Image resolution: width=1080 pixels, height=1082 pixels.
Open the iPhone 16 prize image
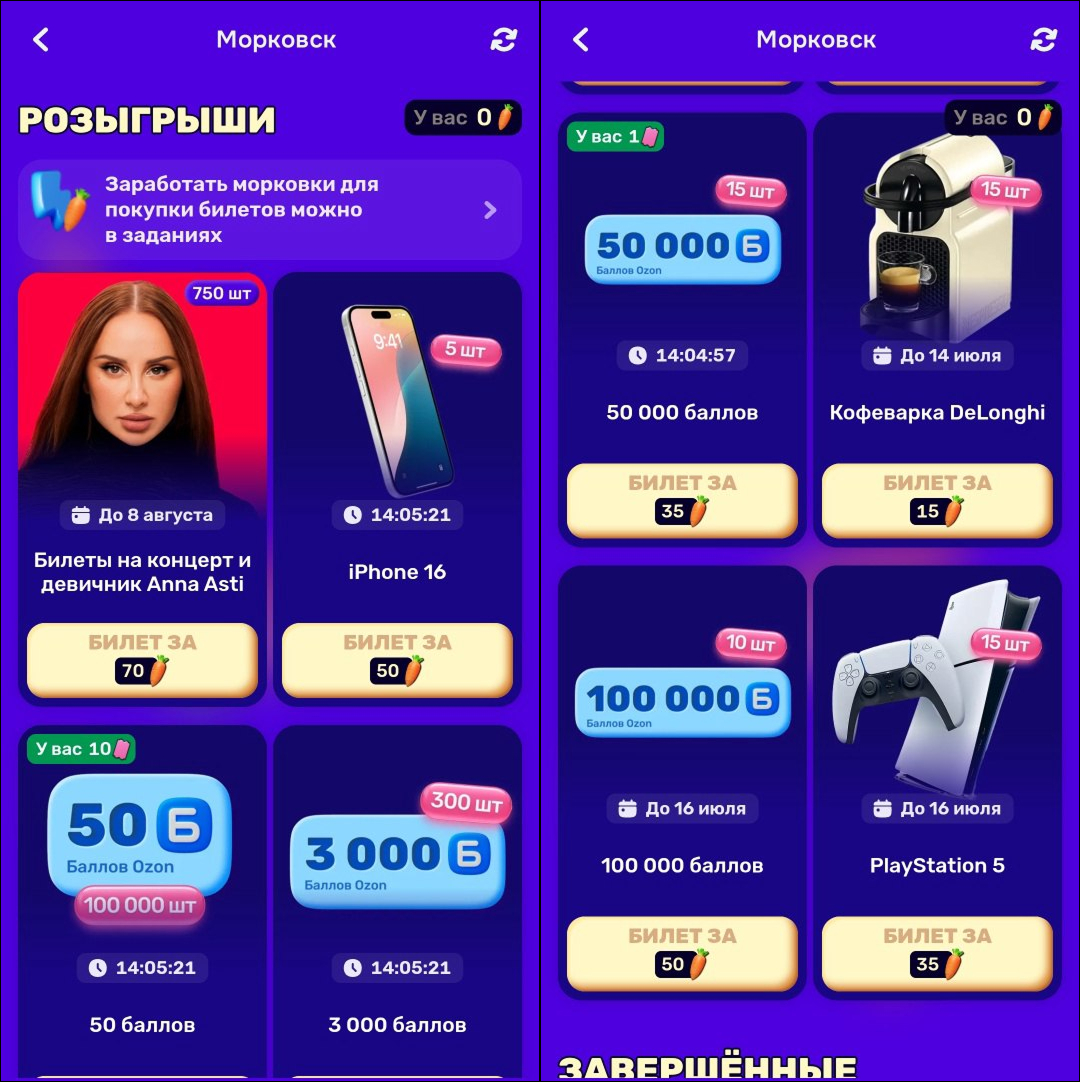click(x=397, y=400)
